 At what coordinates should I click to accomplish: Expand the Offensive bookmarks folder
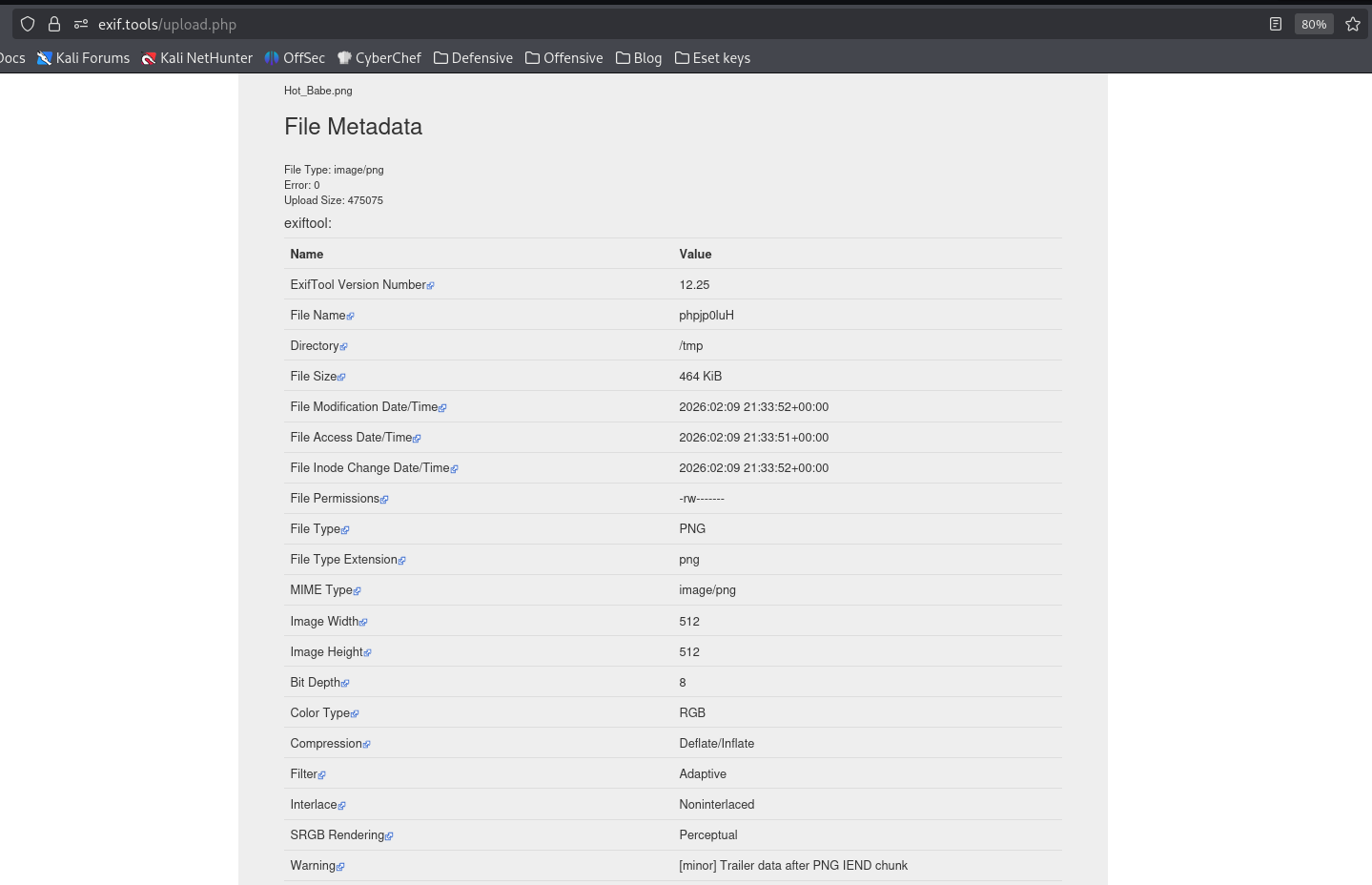(x=564, y=58)
